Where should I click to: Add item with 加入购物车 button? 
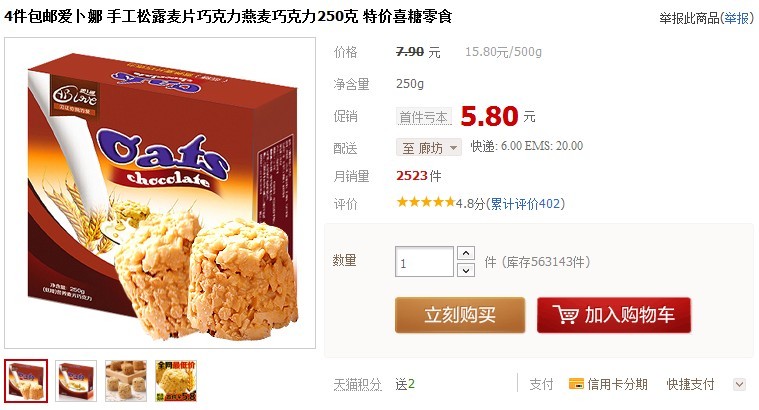614,315
